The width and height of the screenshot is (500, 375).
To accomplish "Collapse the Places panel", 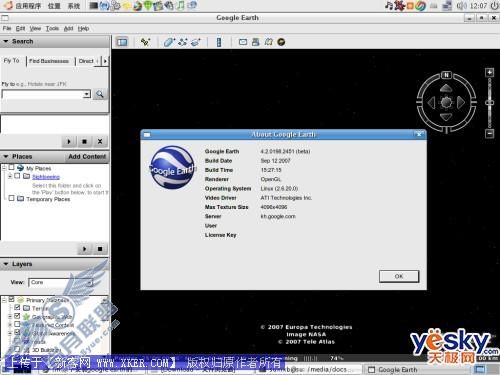I will click(6, 156).
